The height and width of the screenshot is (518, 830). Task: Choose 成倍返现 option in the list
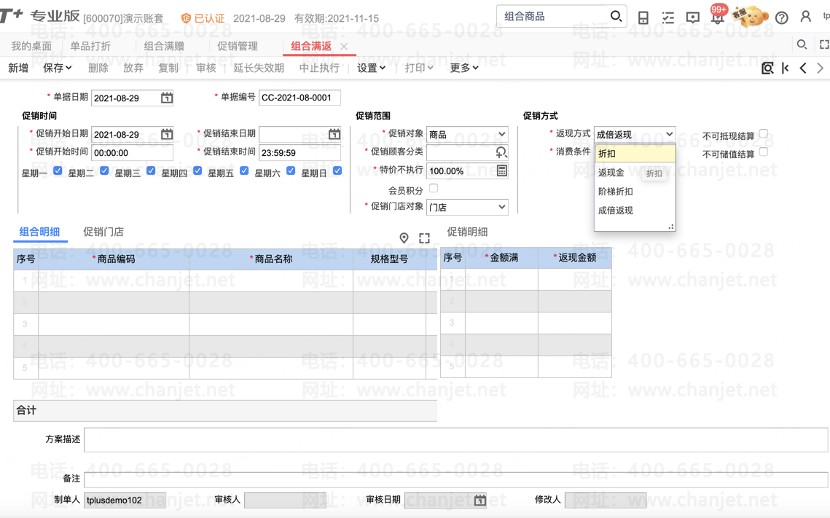coord(635,211)
